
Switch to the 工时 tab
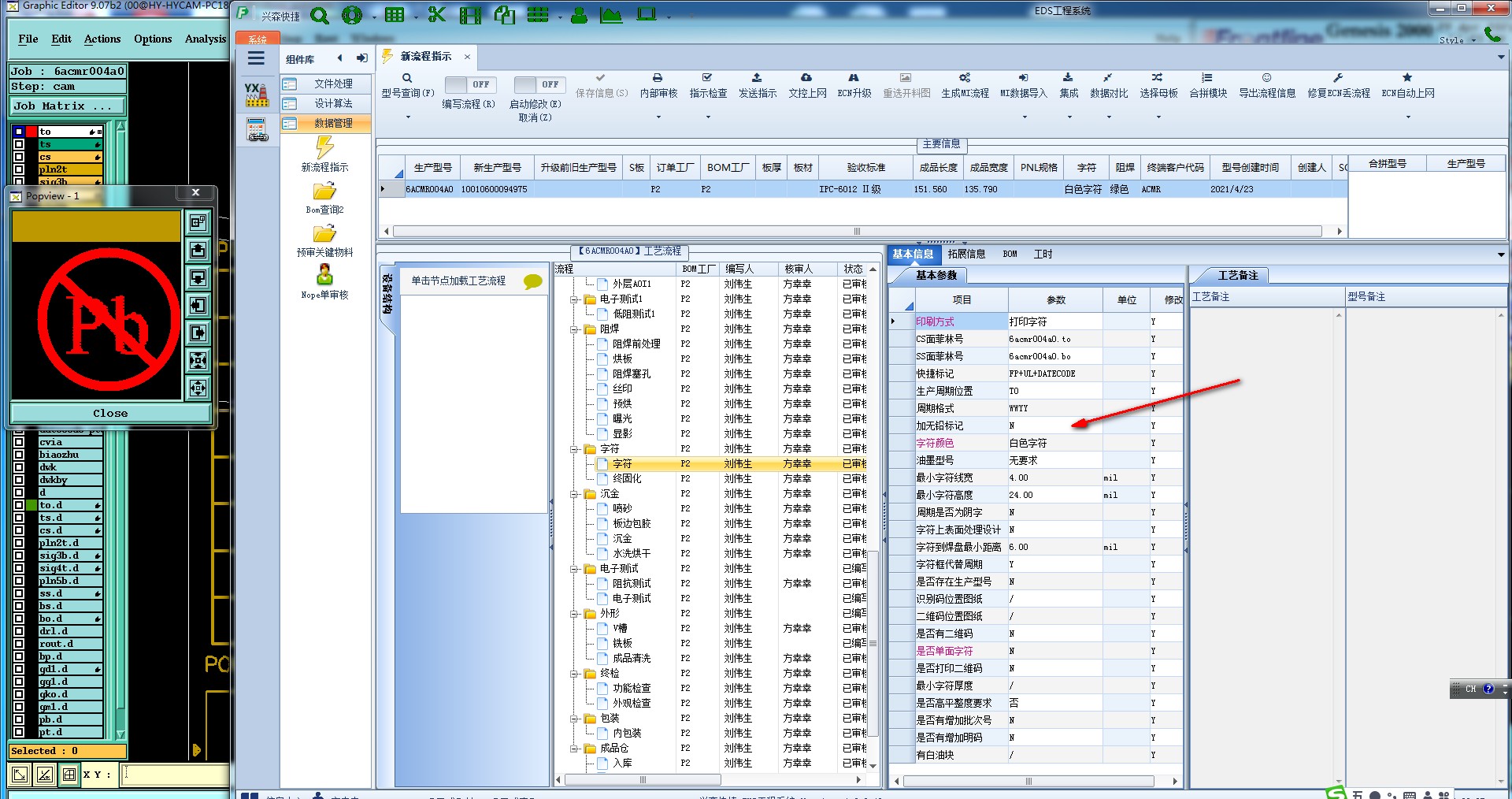point(1043,254)
